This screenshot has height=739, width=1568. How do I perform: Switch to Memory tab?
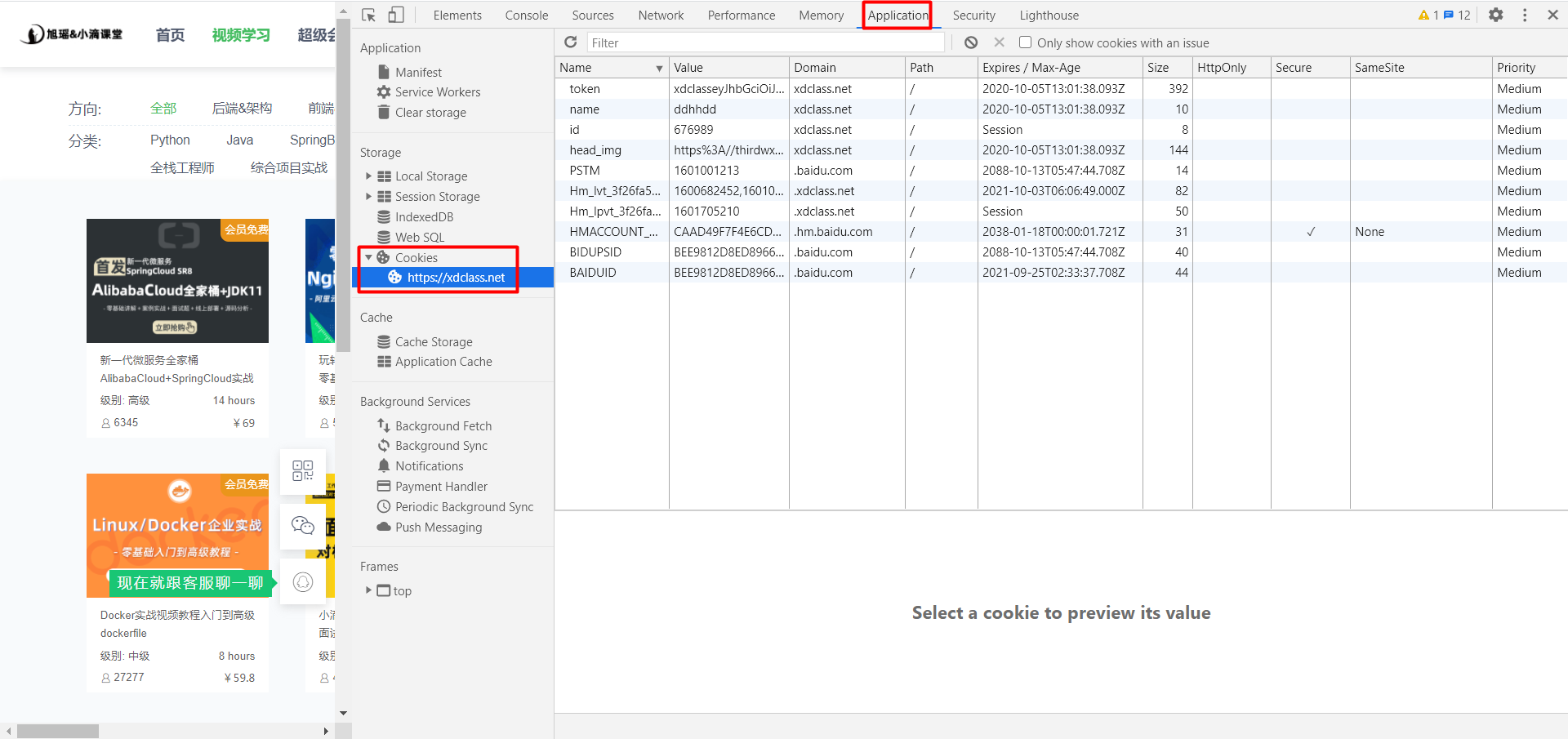[x=822, y=15]
